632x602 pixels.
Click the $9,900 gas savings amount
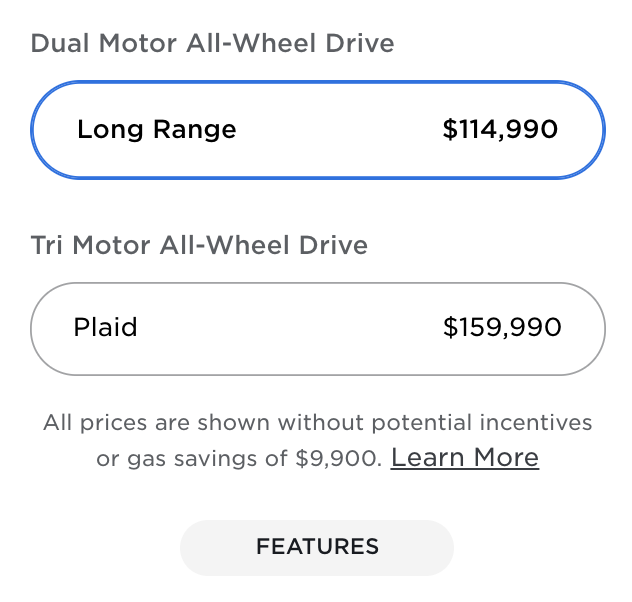[339, 459]
